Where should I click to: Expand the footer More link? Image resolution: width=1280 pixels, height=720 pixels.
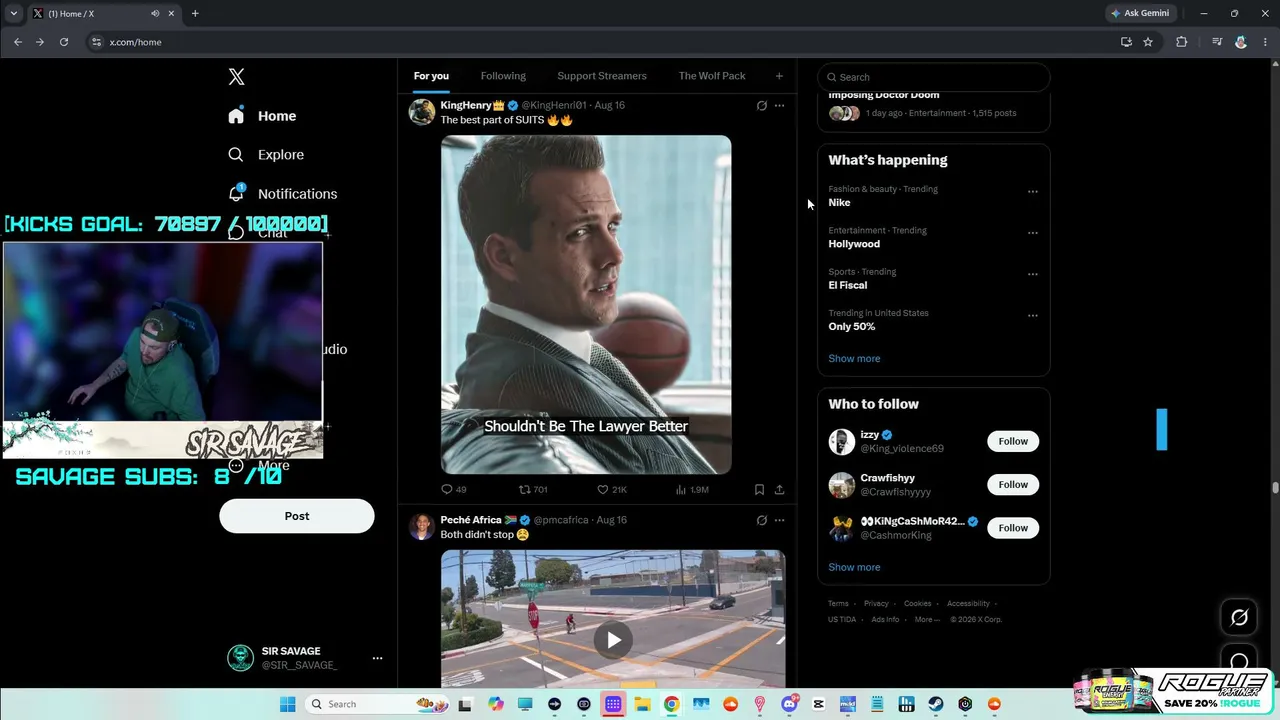click(927, 619)
